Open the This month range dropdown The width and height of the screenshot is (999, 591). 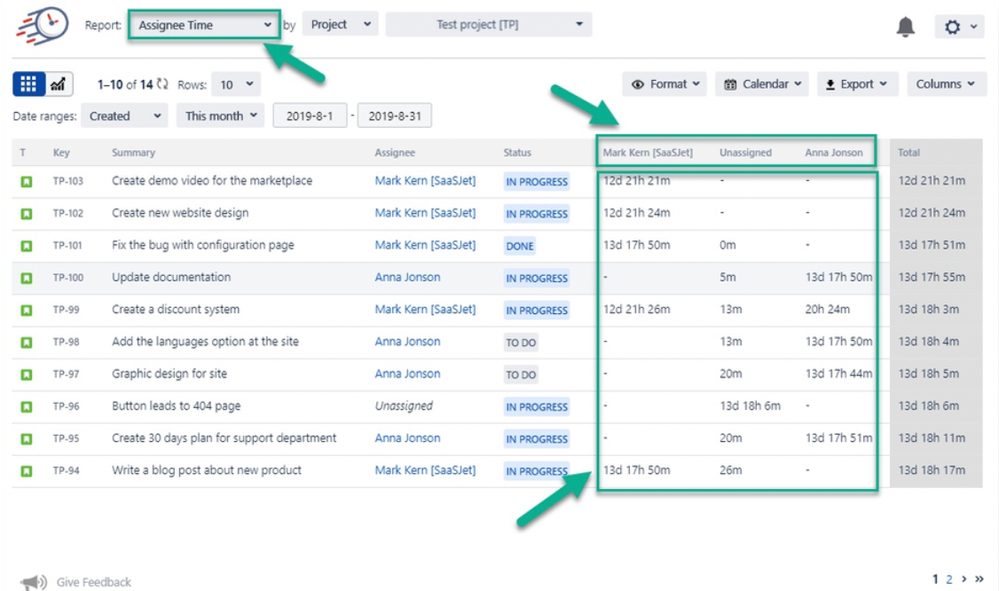(x=220, y=116)
